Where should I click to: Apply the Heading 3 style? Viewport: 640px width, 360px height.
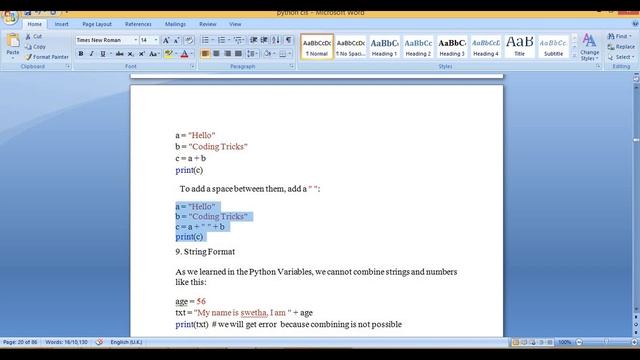tap(452, 47)
